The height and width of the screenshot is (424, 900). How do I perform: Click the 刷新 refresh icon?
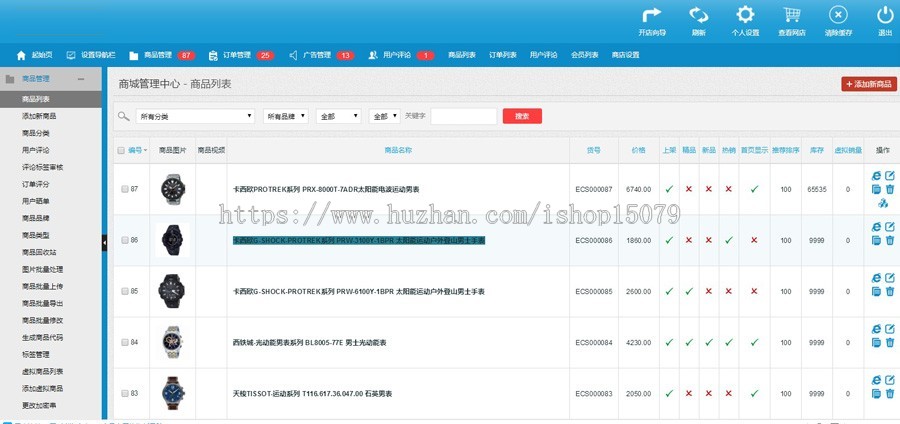click(x=699, y=15)
